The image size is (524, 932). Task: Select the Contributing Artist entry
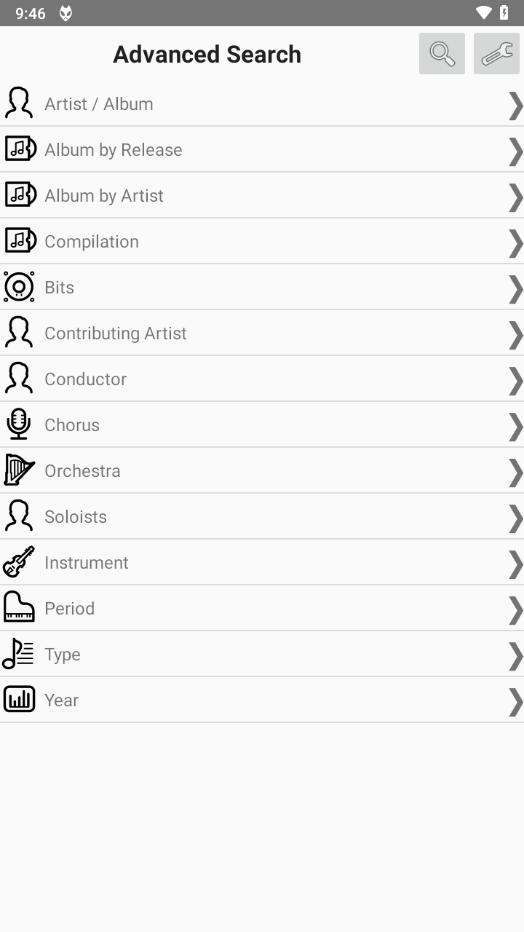[x=262, y=333]
